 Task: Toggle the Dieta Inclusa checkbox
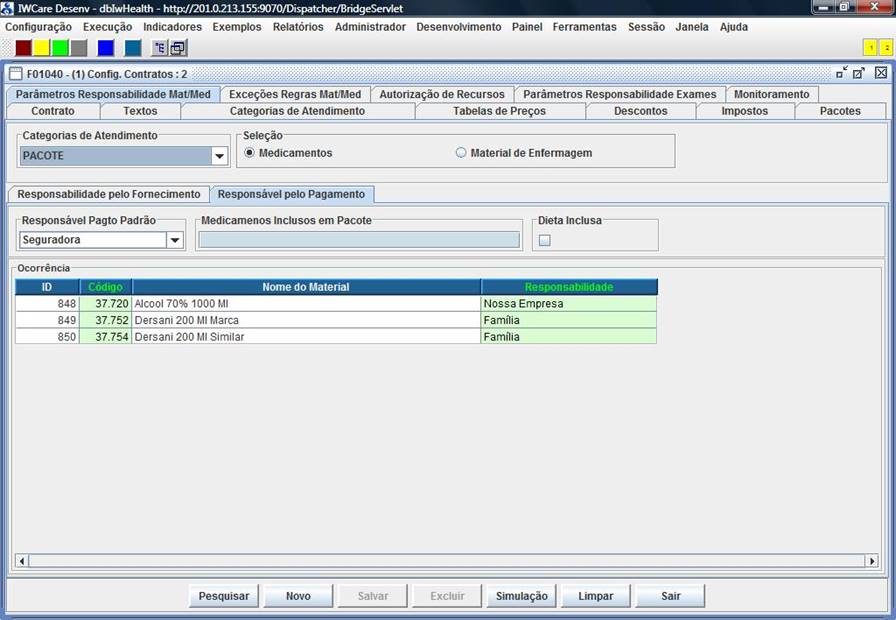click(545, 240)
